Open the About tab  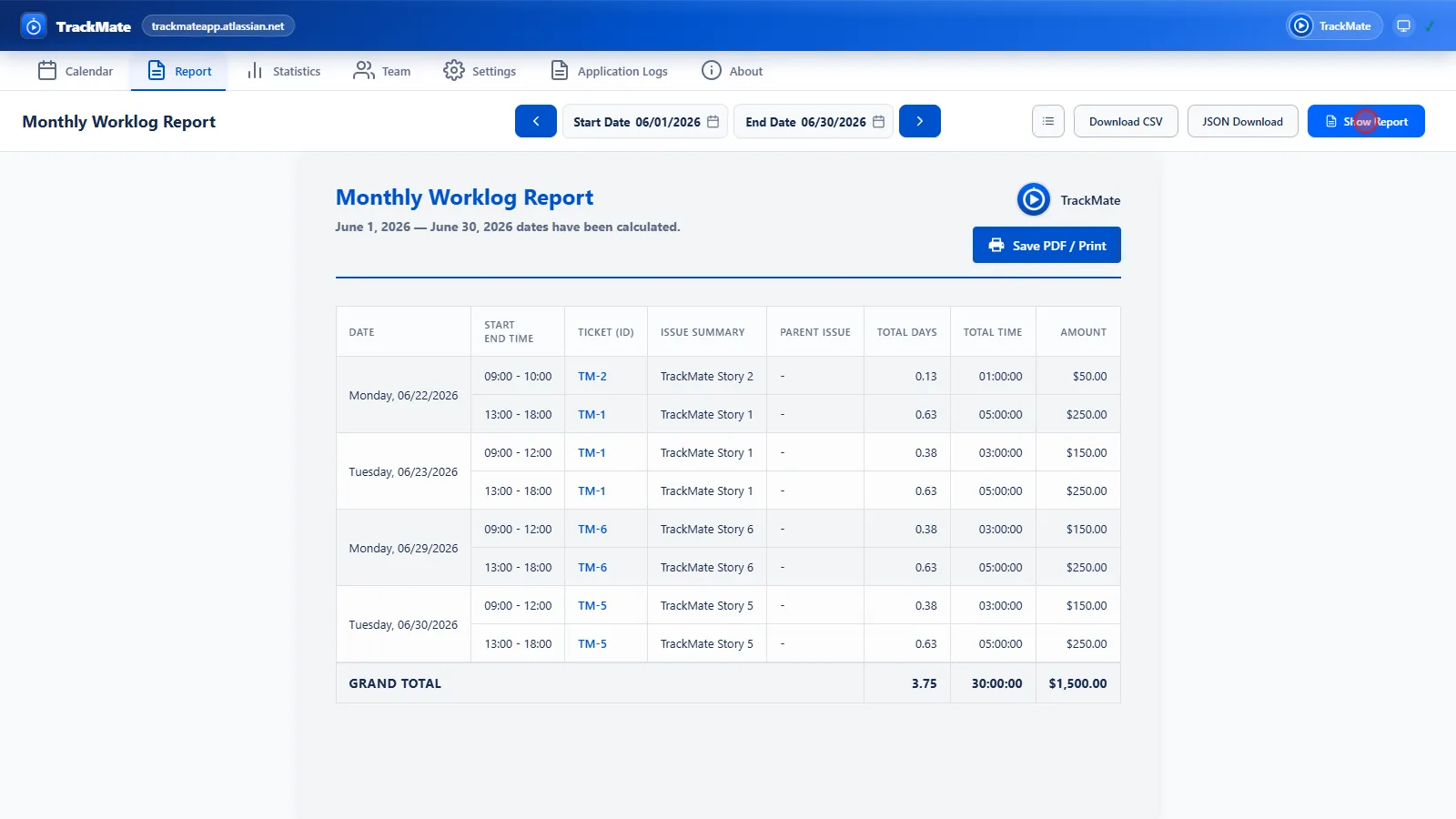[x=733, y=71]
